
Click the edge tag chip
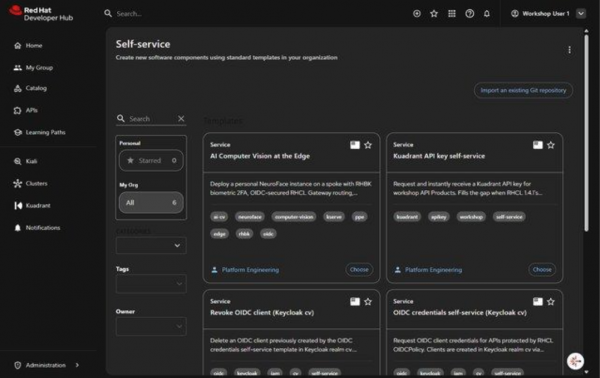click(x=219, y=234)
